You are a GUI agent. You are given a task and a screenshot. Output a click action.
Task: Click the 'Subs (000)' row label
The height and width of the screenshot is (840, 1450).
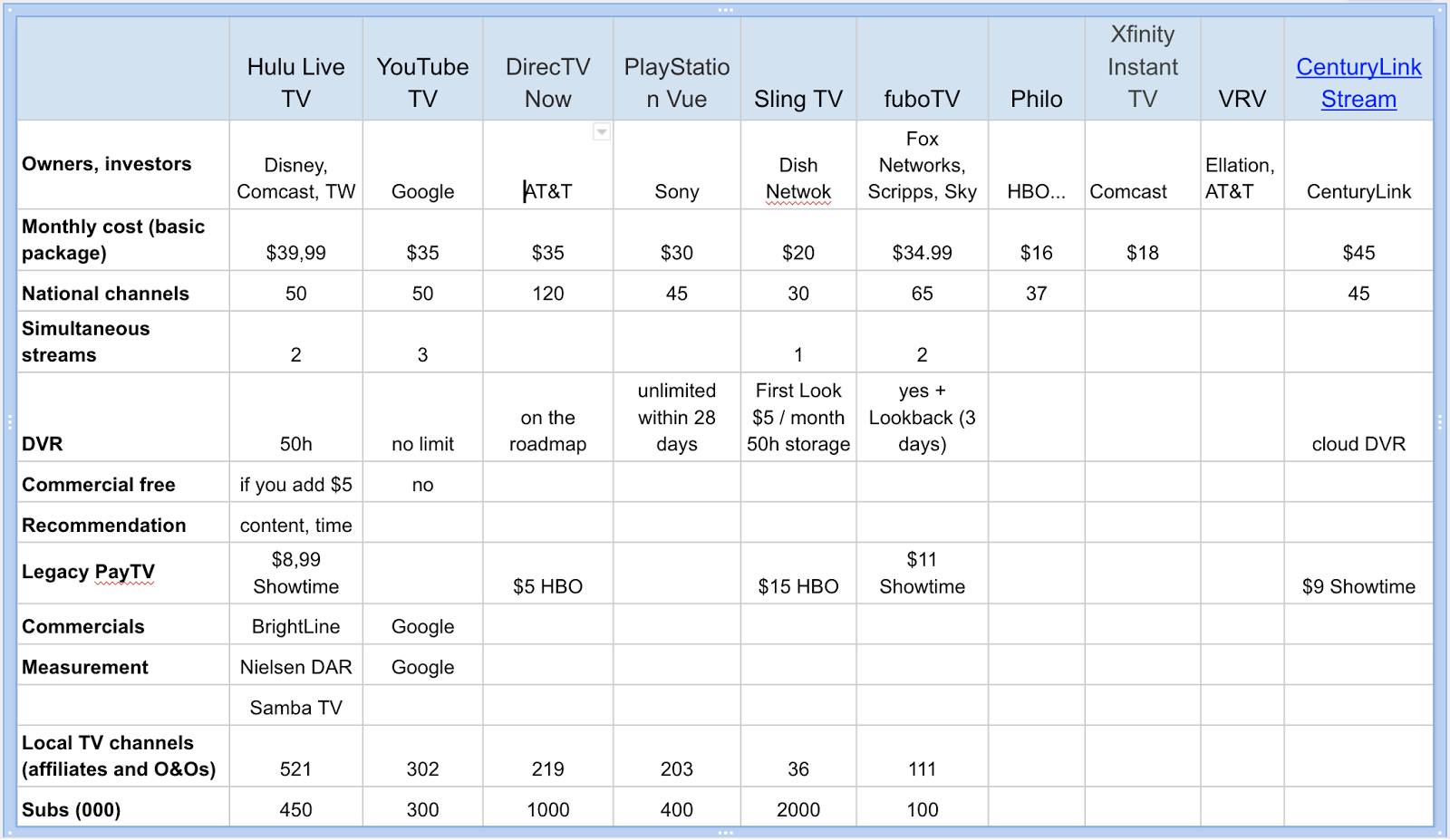[72, 810]
